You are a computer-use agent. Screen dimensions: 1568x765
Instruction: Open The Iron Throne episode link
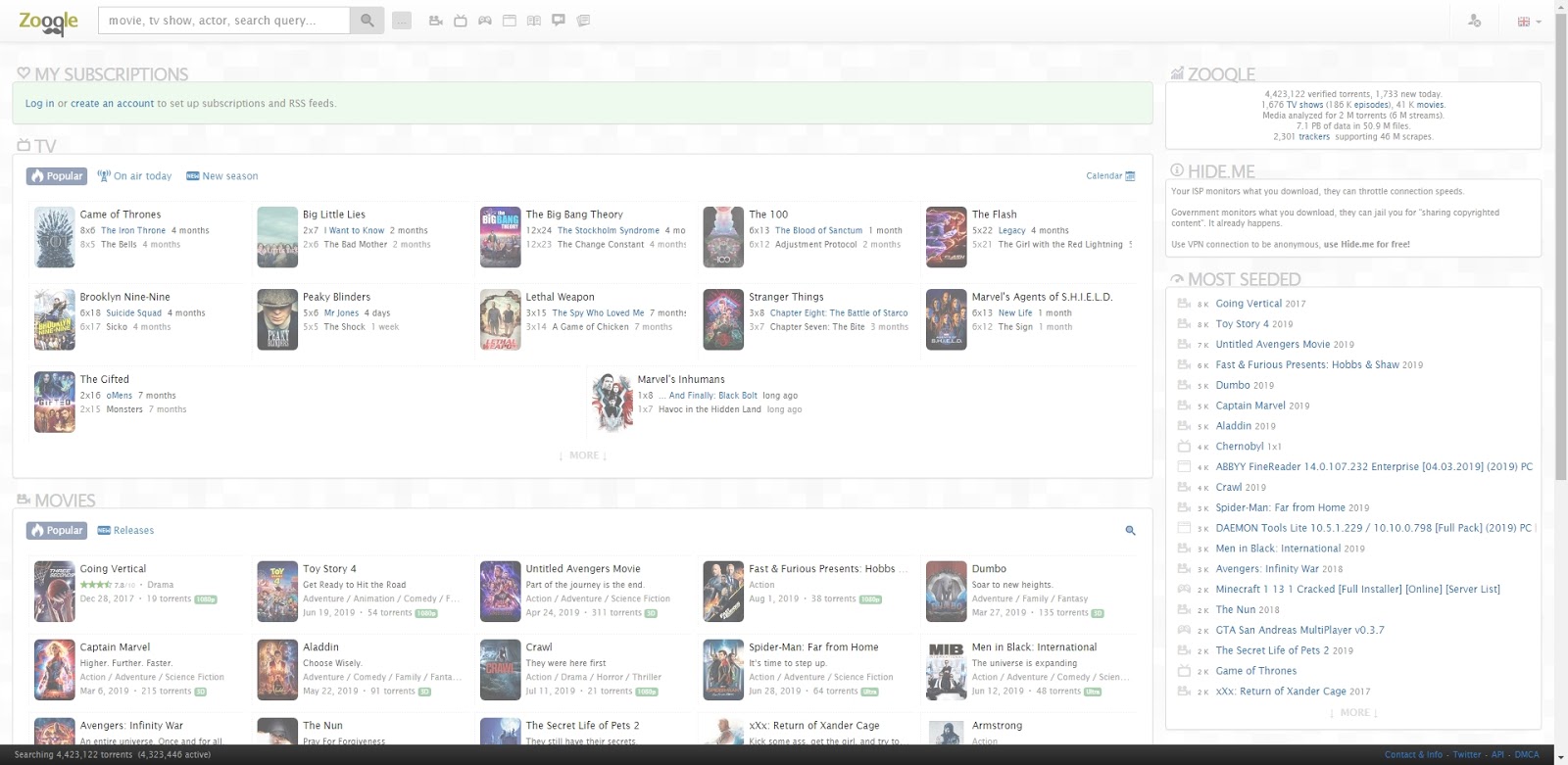(133, 231)
